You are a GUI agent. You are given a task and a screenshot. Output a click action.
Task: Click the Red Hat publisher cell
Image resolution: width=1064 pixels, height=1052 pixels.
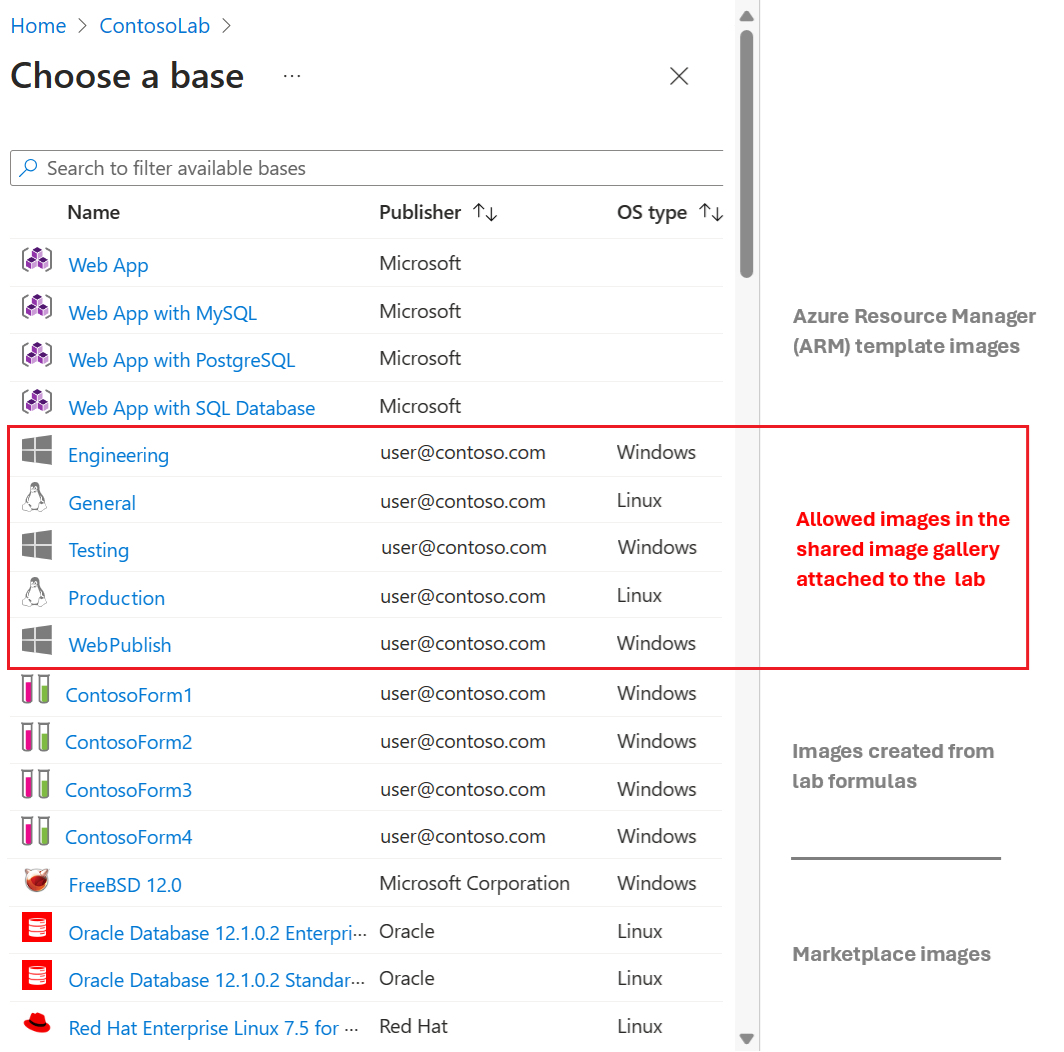pyautogui.click(x=413, y=1026)
